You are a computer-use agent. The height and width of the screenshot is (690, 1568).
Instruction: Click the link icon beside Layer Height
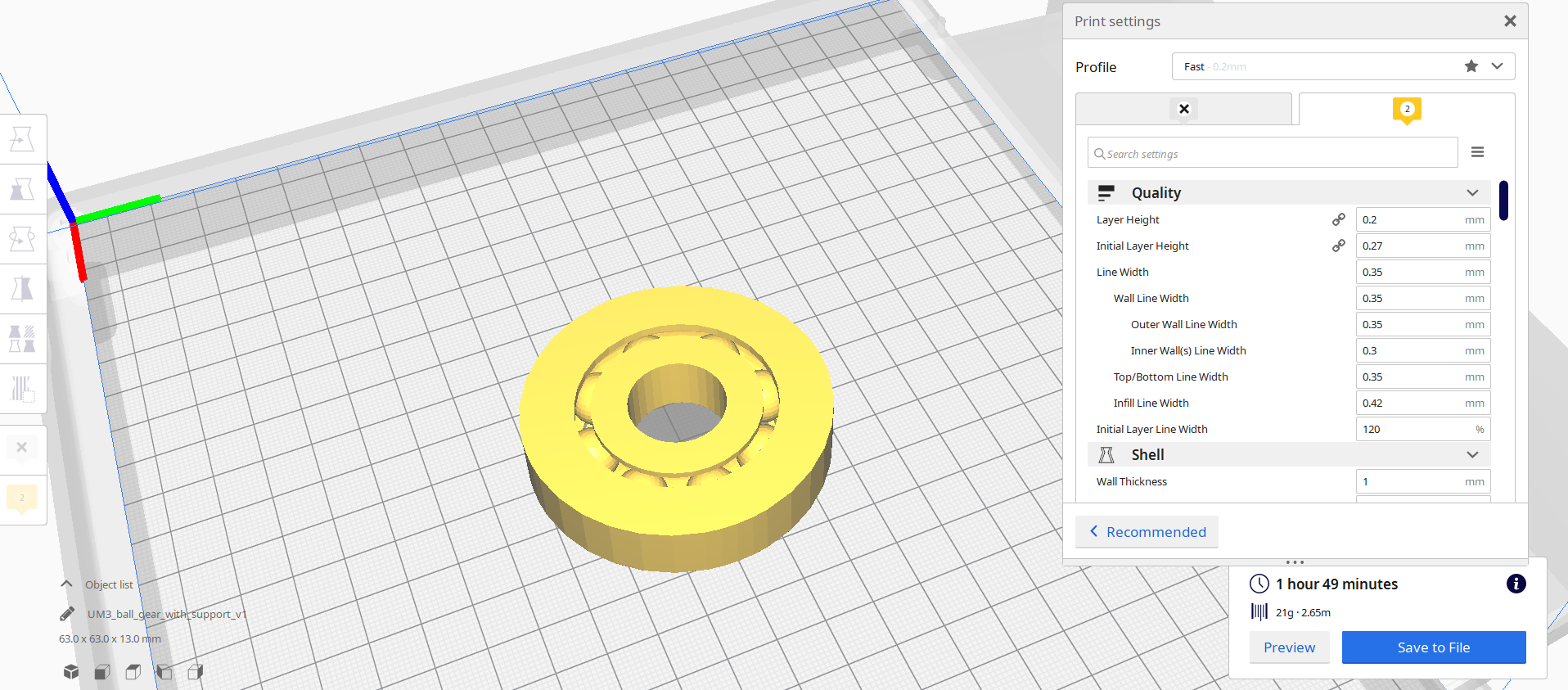[1339, 219]
